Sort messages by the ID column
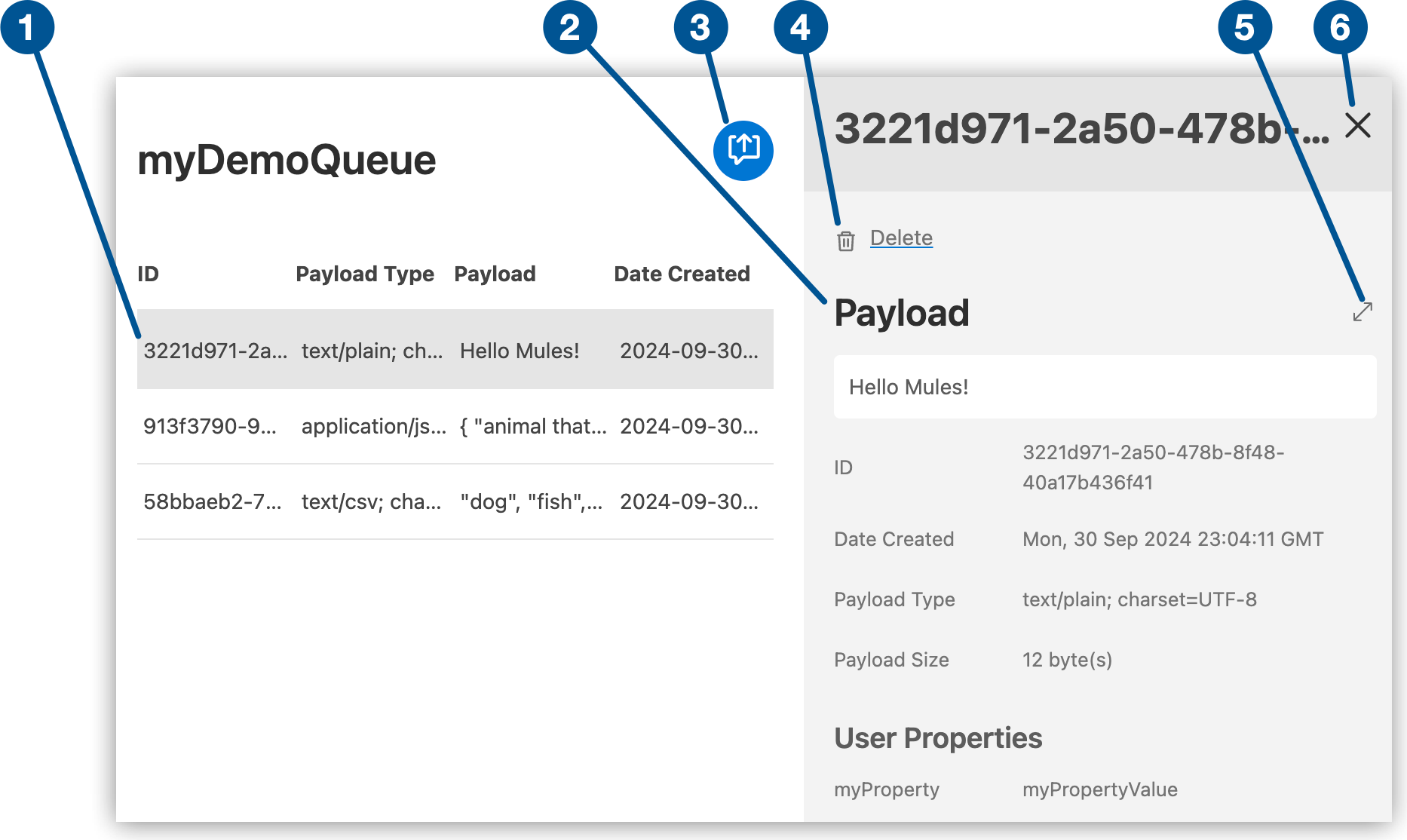 click(149, 274)
